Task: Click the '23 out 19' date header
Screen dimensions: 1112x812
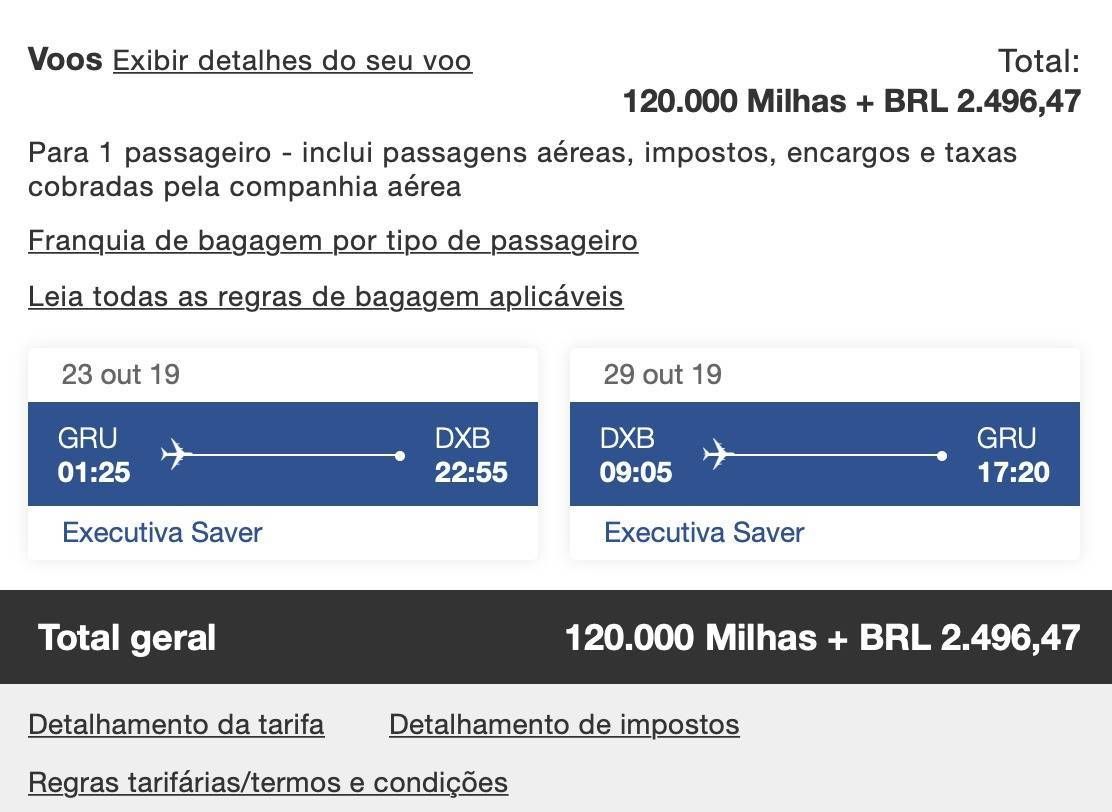Action: click(x=121, y=374)
